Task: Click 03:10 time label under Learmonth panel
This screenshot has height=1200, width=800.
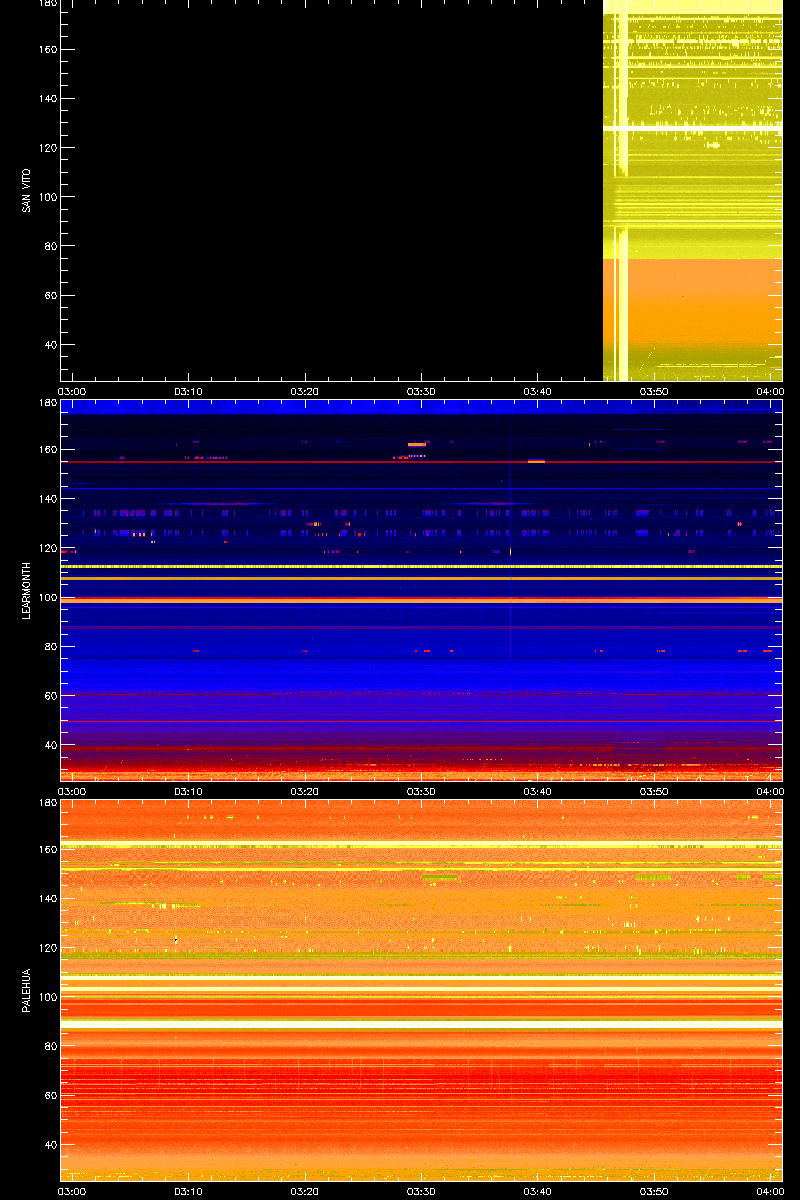Action: pyautogui.click(x=189, y=791)
